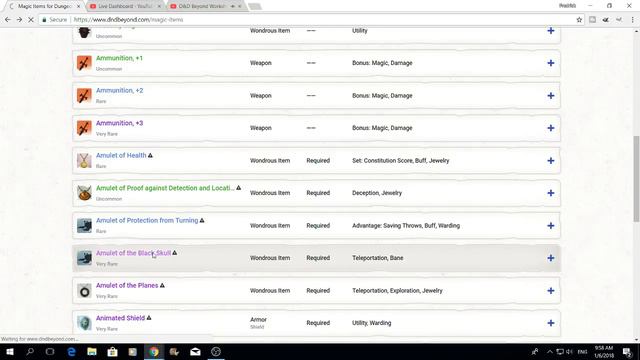Click the OBS icon on the taskbar

point(216,351)
